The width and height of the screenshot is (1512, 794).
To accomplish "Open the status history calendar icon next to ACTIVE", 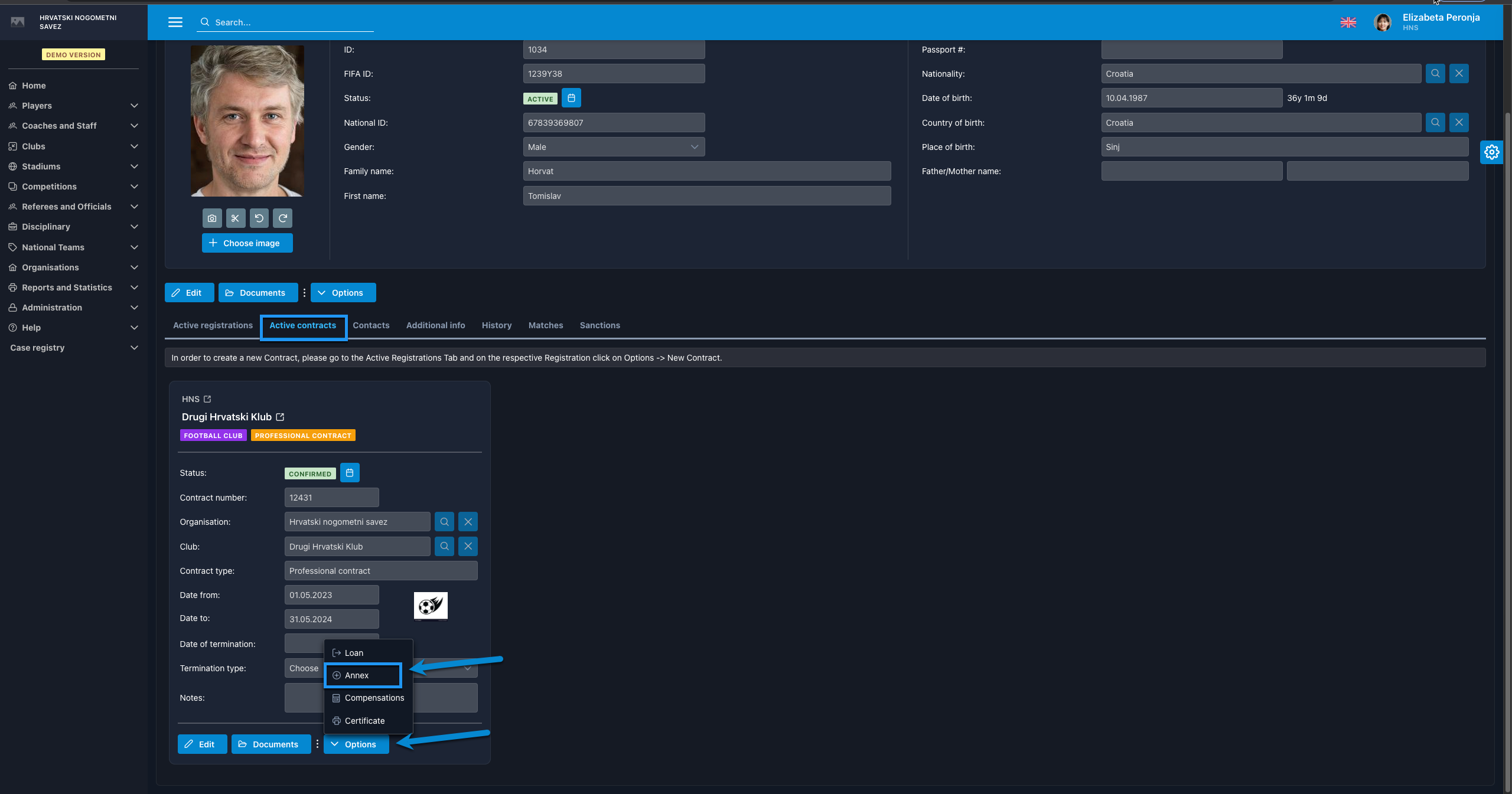I will coord(571,98).
